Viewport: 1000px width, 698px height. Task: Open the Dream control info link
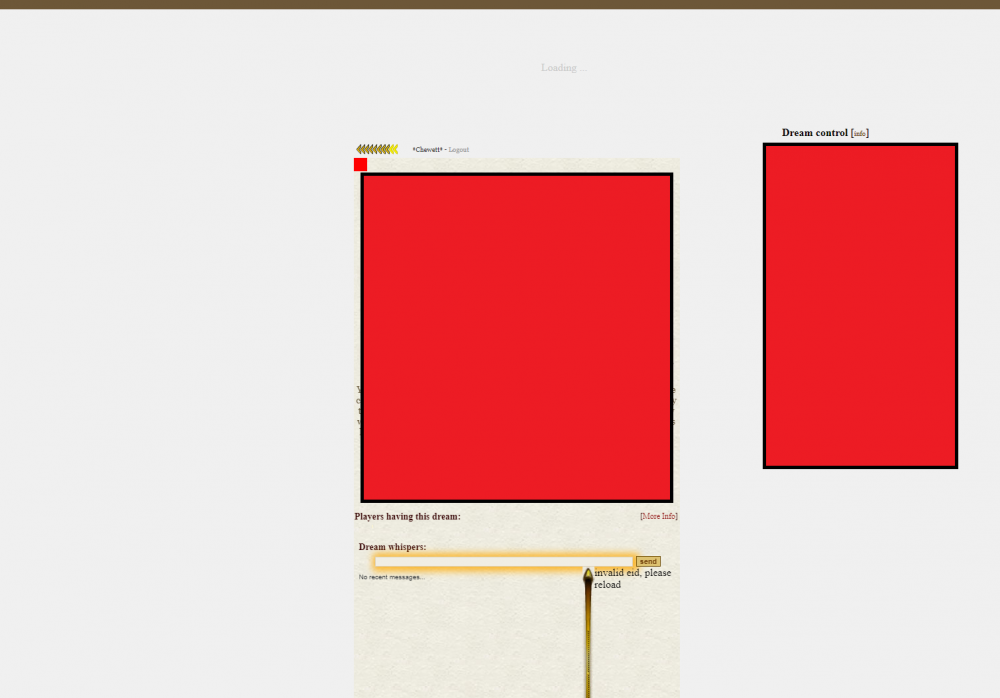pos(860,133)
